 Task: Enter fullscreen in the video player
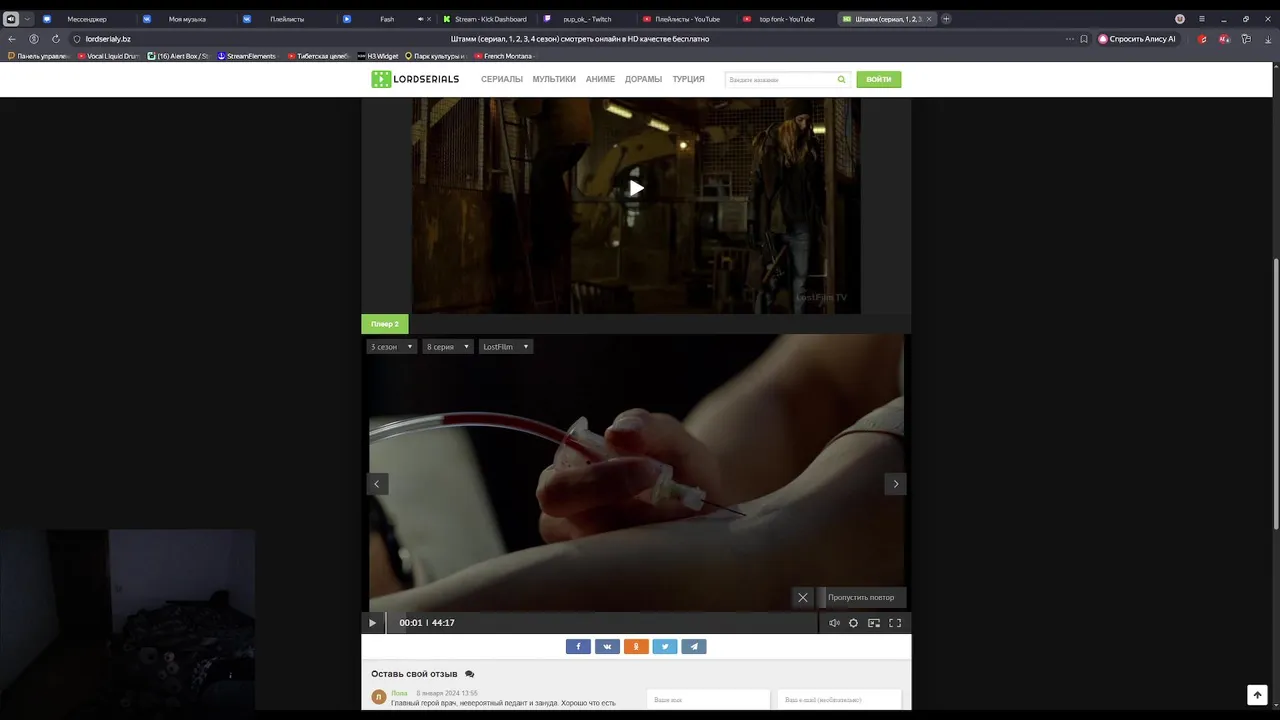pyautogui.click(x=895, y=623)
